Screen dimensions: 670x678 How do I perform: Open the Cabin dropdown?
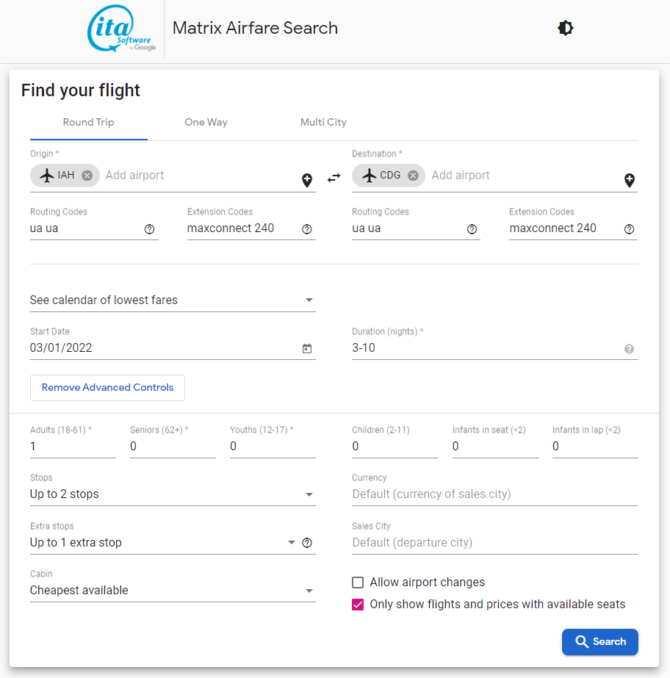pos(173,590)
